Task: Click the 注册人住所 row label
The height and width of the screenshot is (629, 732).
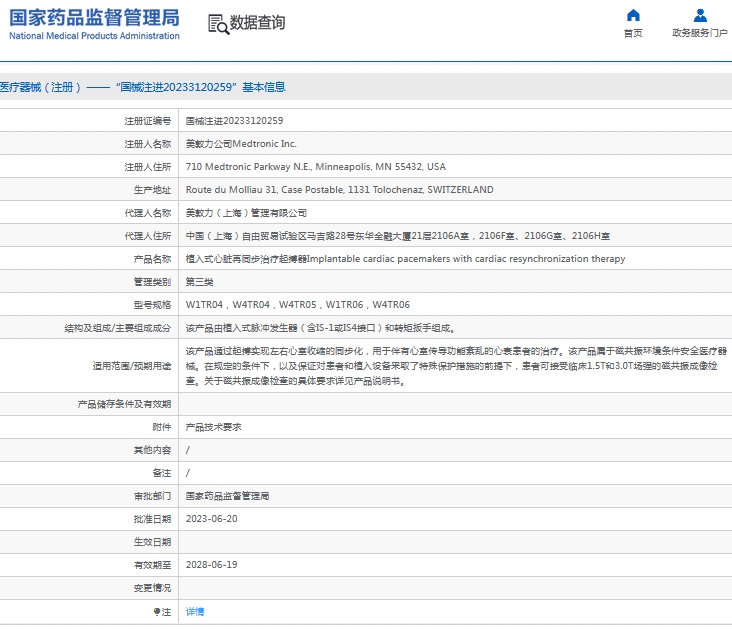Action: pos(148,167)
